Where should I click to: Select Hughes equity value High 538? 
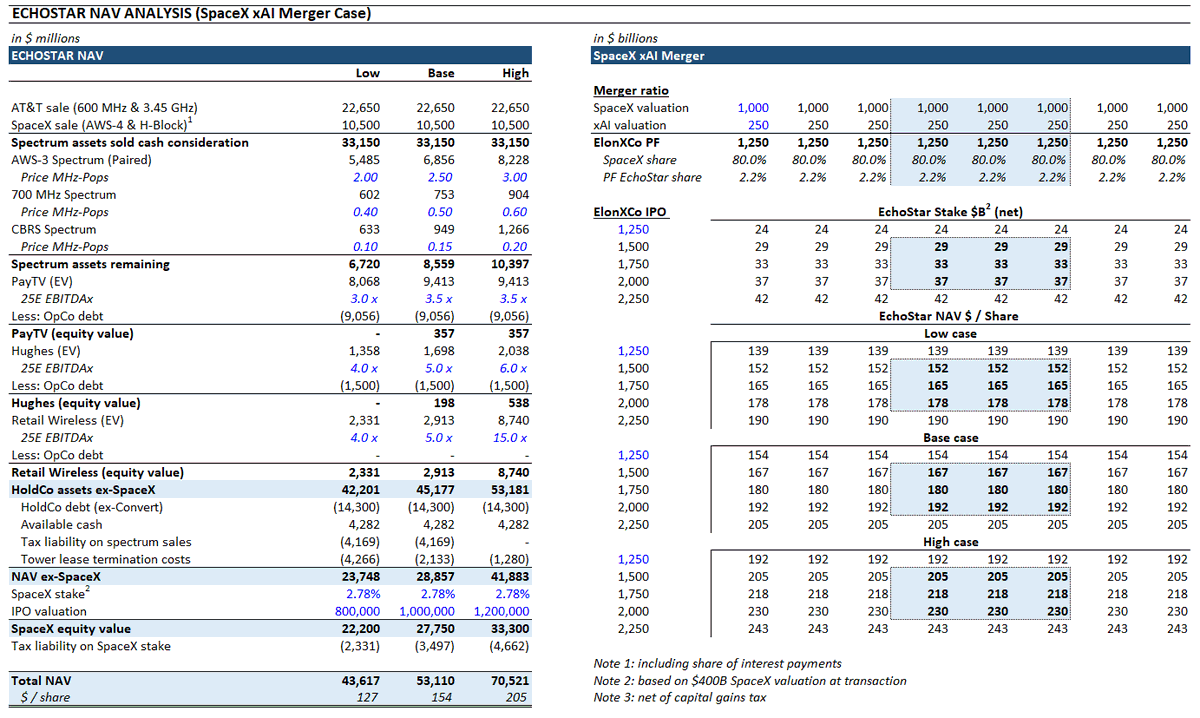(x=518, y=403)
